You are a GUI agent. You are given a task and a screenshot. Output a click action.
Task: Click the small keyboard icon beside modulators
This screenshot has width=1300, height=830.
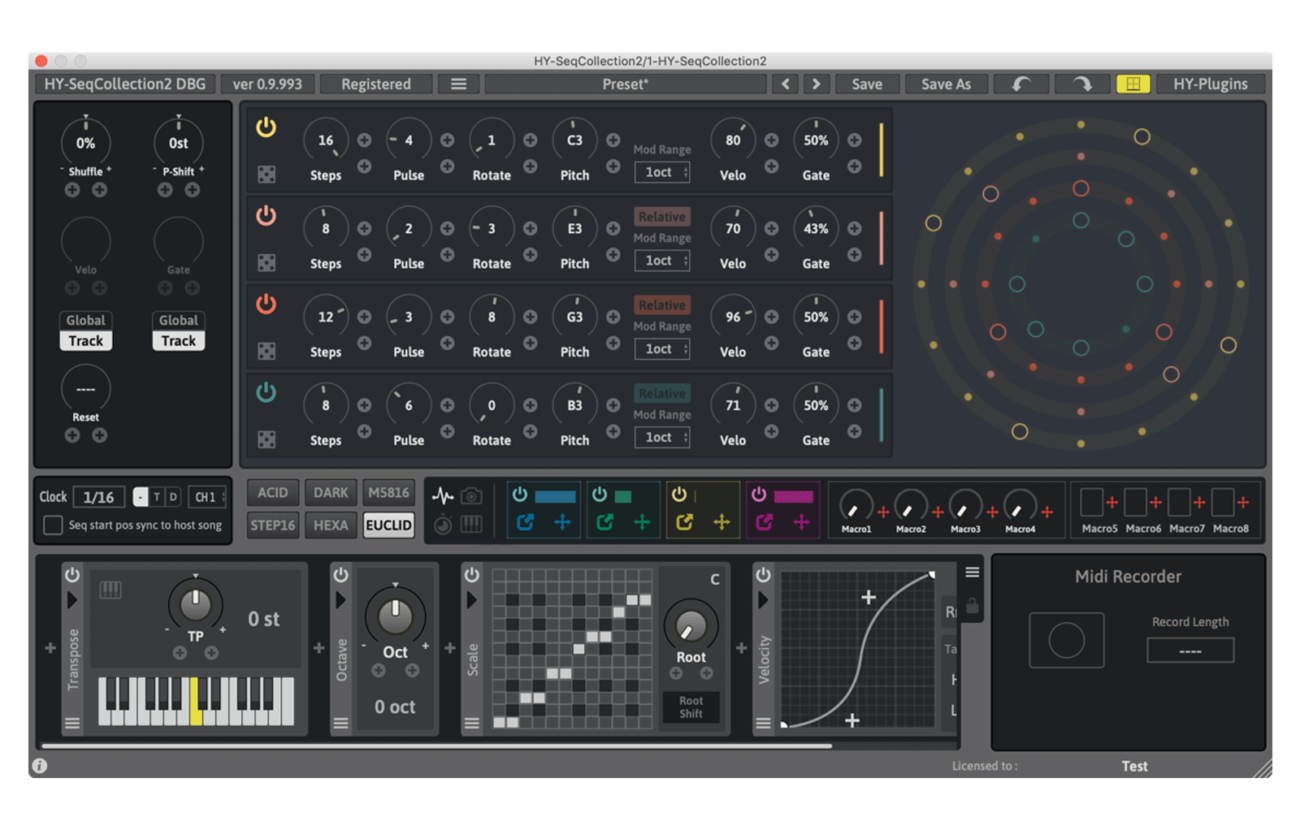[x=471, y=523]
